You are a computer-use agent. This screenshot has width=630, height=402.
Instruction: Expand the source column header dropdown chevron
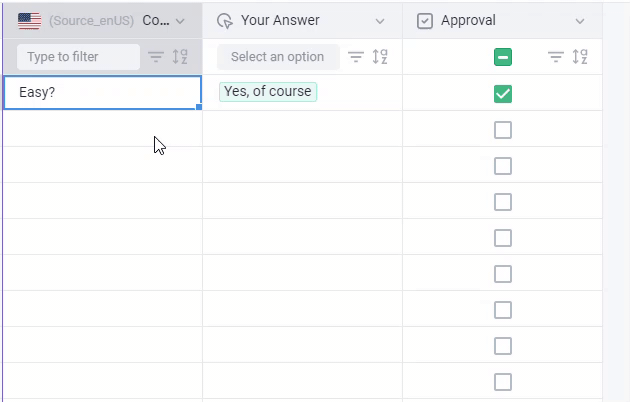point(180,20)
